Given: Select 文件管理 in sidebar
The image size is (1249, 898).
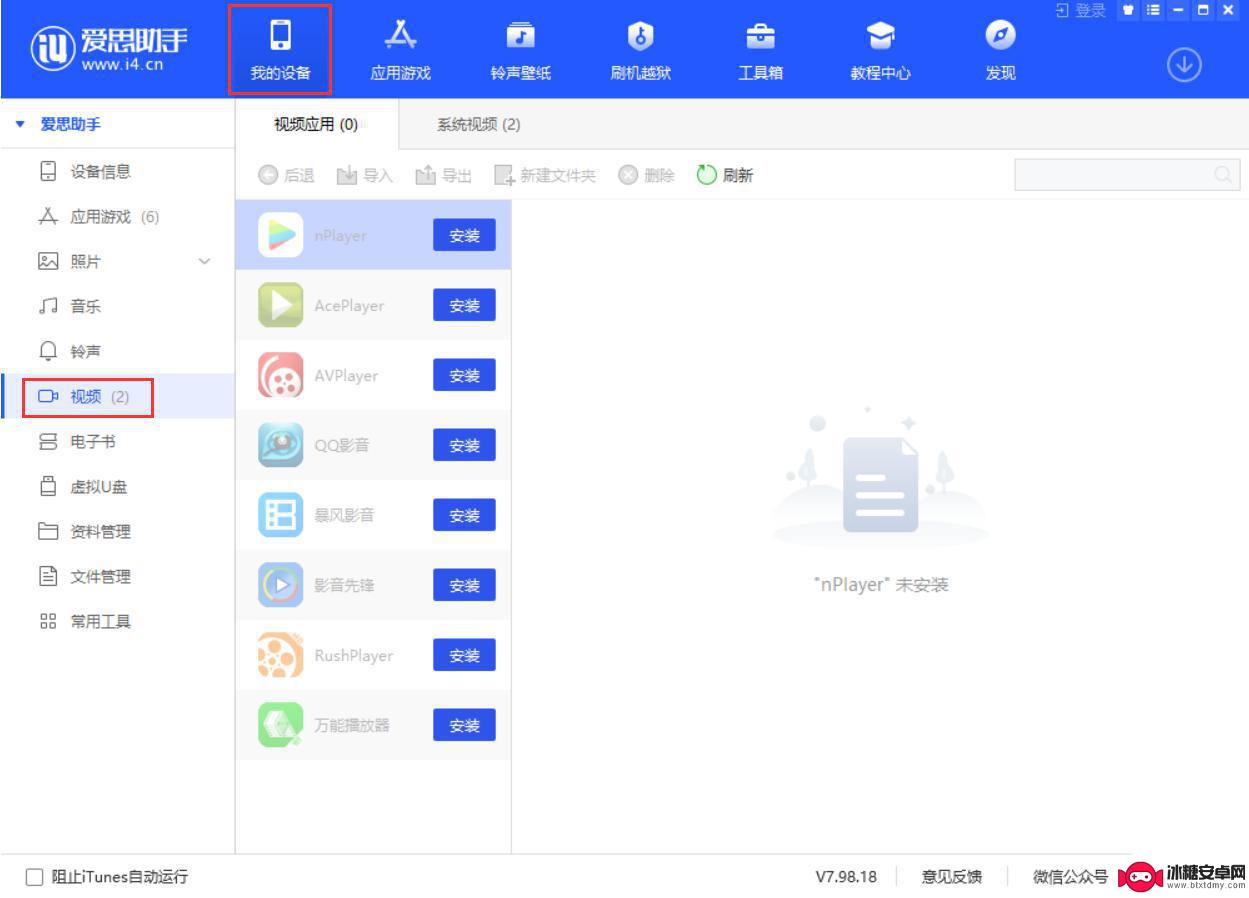Looking at the screenshot, I should 117,577.
